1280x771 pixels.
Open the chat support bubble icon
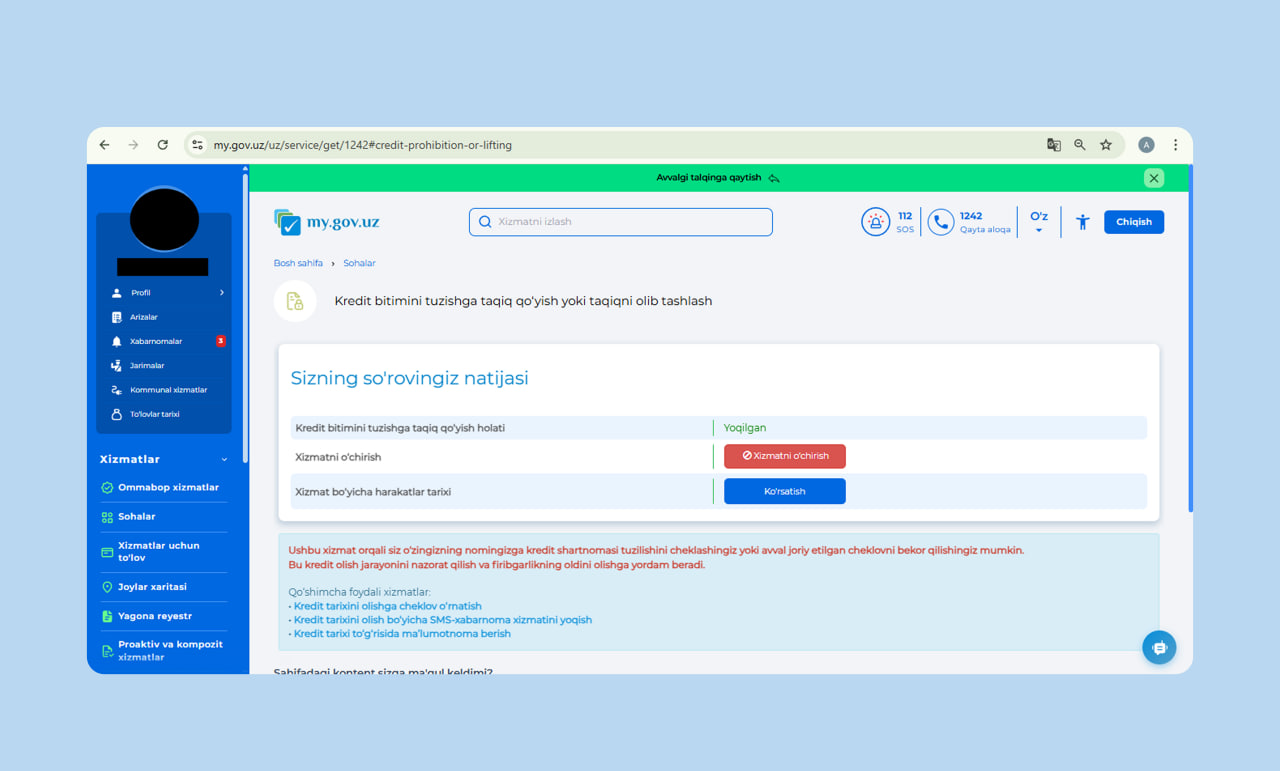[1159, 648]
